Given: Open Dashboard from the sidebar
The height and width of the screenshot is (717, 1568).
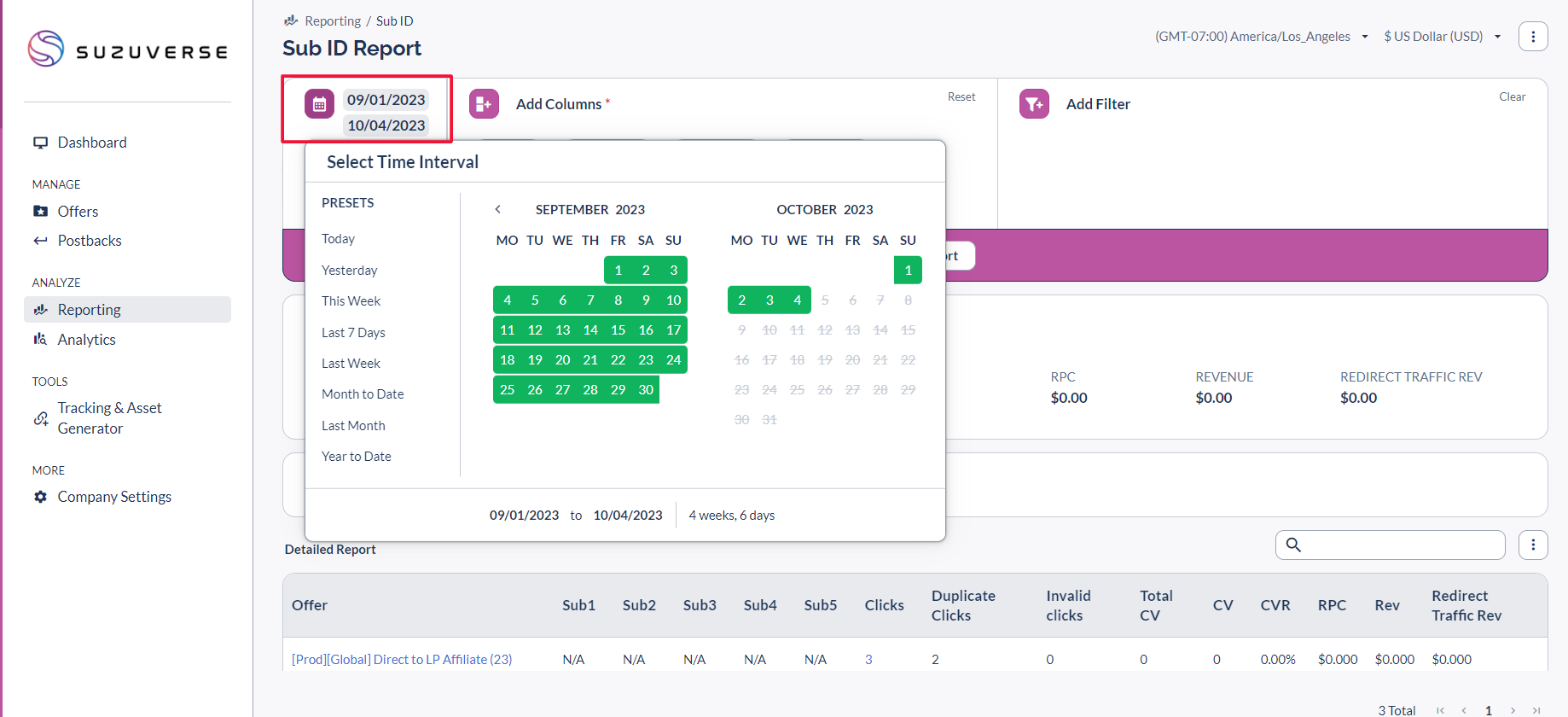Looking at the screenshot, I should tap(91, 143).
